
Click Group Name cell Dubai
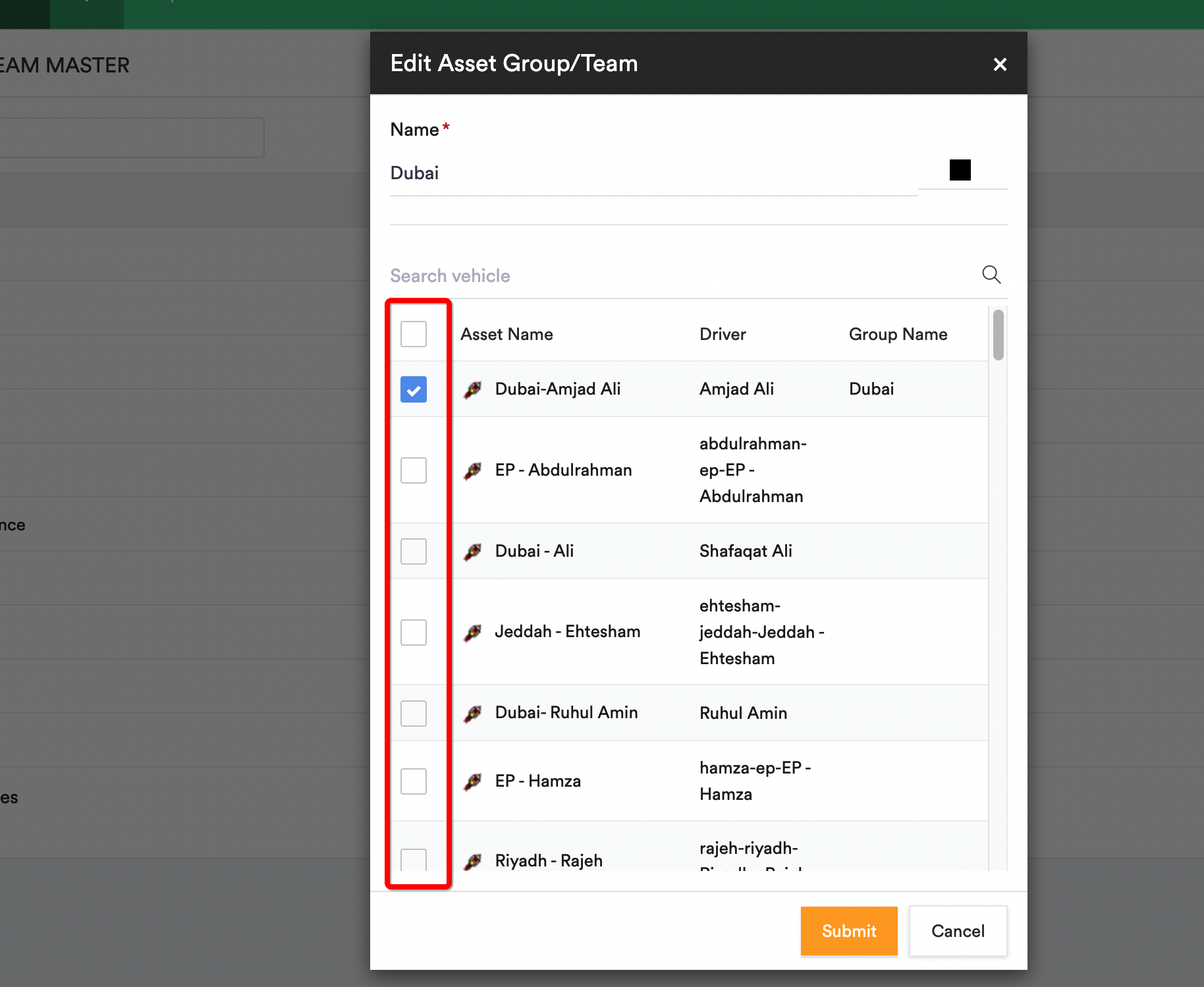click(x=871, y=389)
